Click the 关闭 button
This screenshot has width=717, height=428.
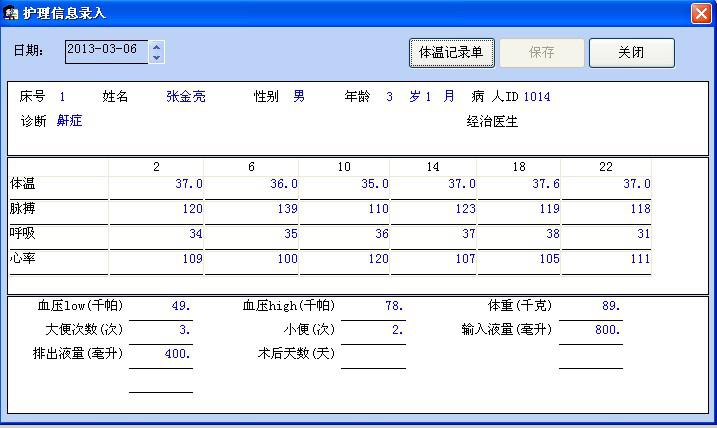point(631,53)
